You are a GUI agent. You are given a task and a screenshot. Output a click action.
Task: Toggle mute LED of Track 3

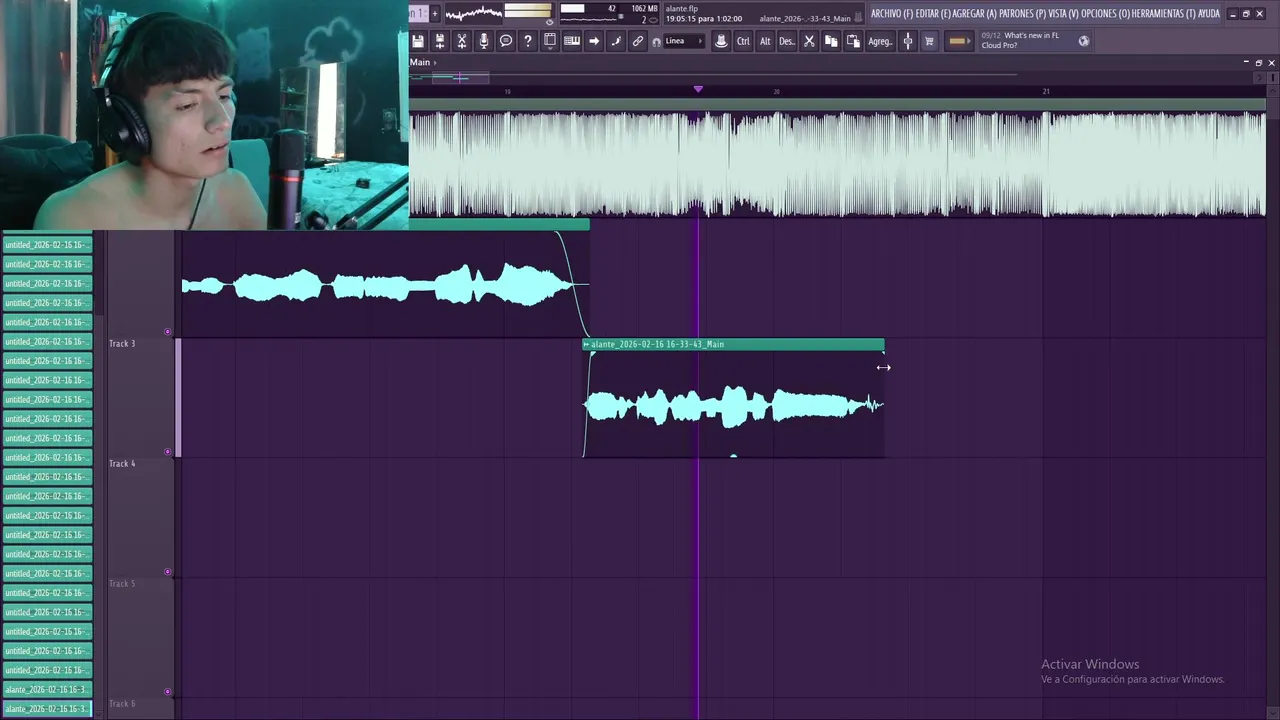click(x=167, y=452)
